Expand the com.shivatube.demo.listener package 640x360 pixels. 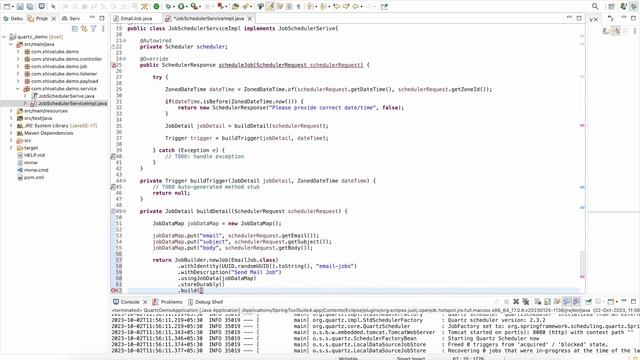18,74
